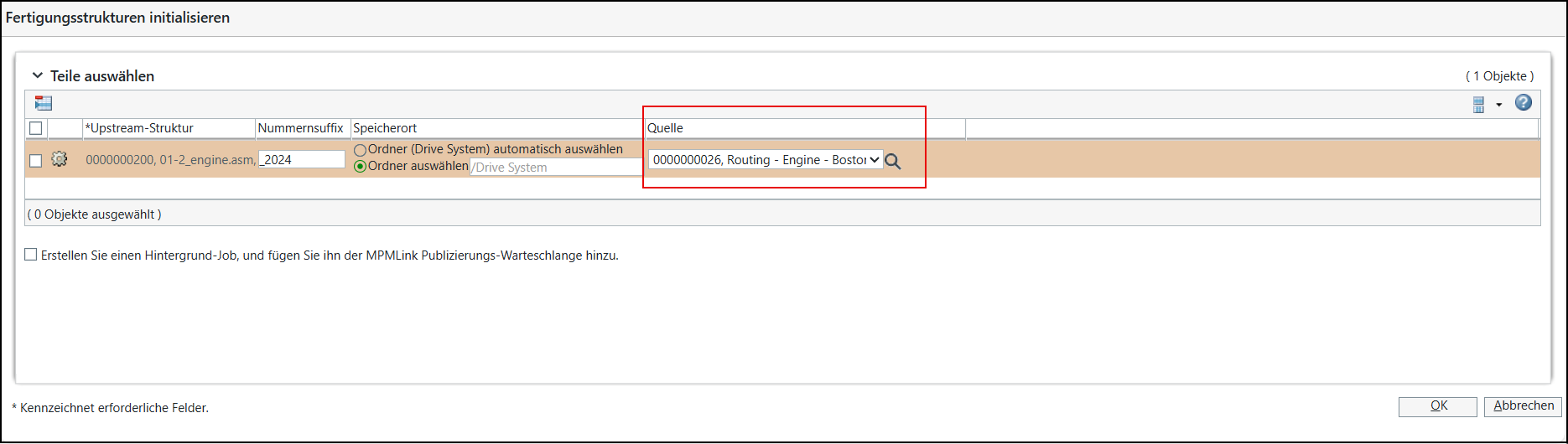
Task: Click the '0000000200, 01-2_engine.asm' cell
Action: 171,159
